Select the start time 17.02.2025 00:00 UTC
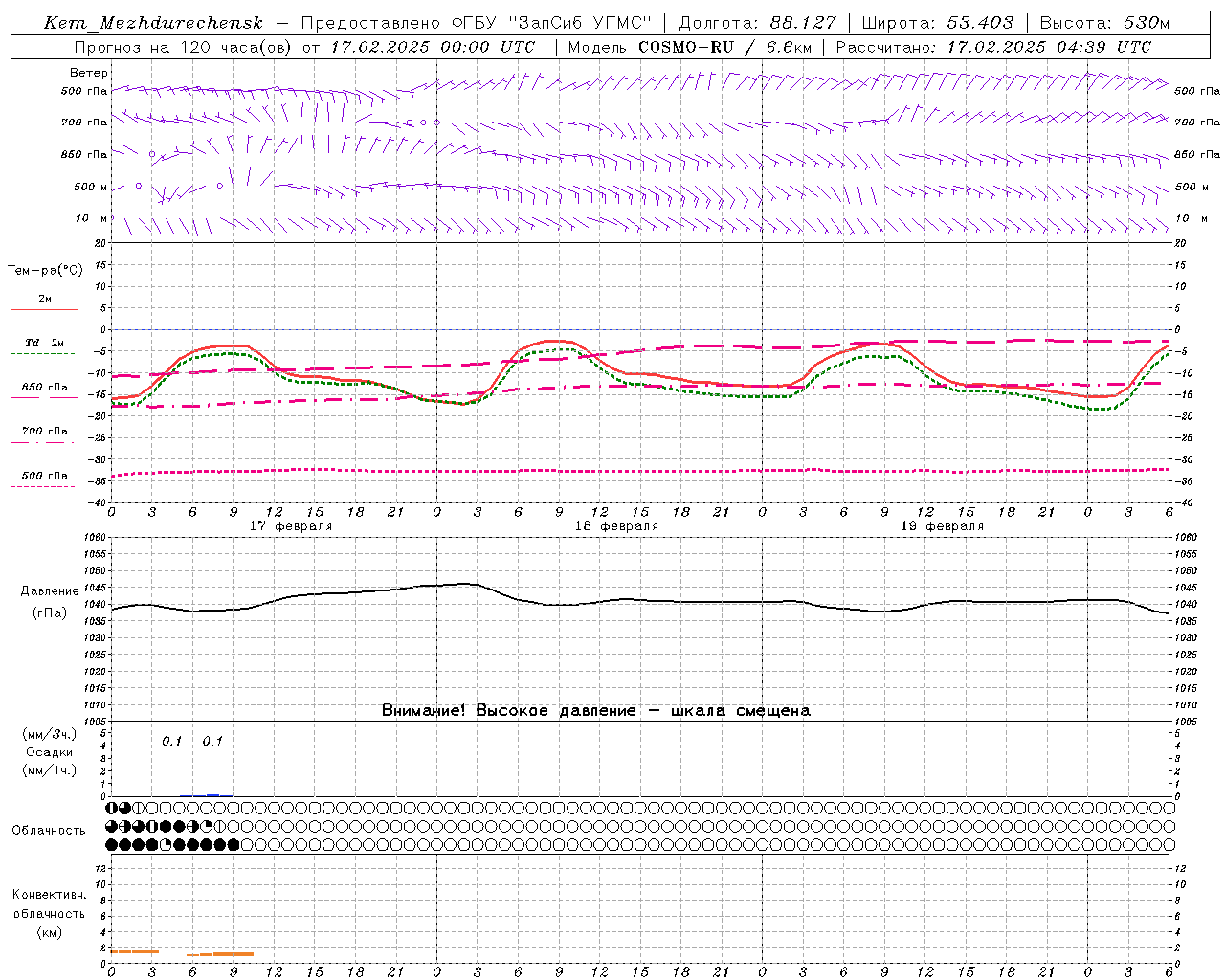The image size is (1225, 980). (434, 47)
